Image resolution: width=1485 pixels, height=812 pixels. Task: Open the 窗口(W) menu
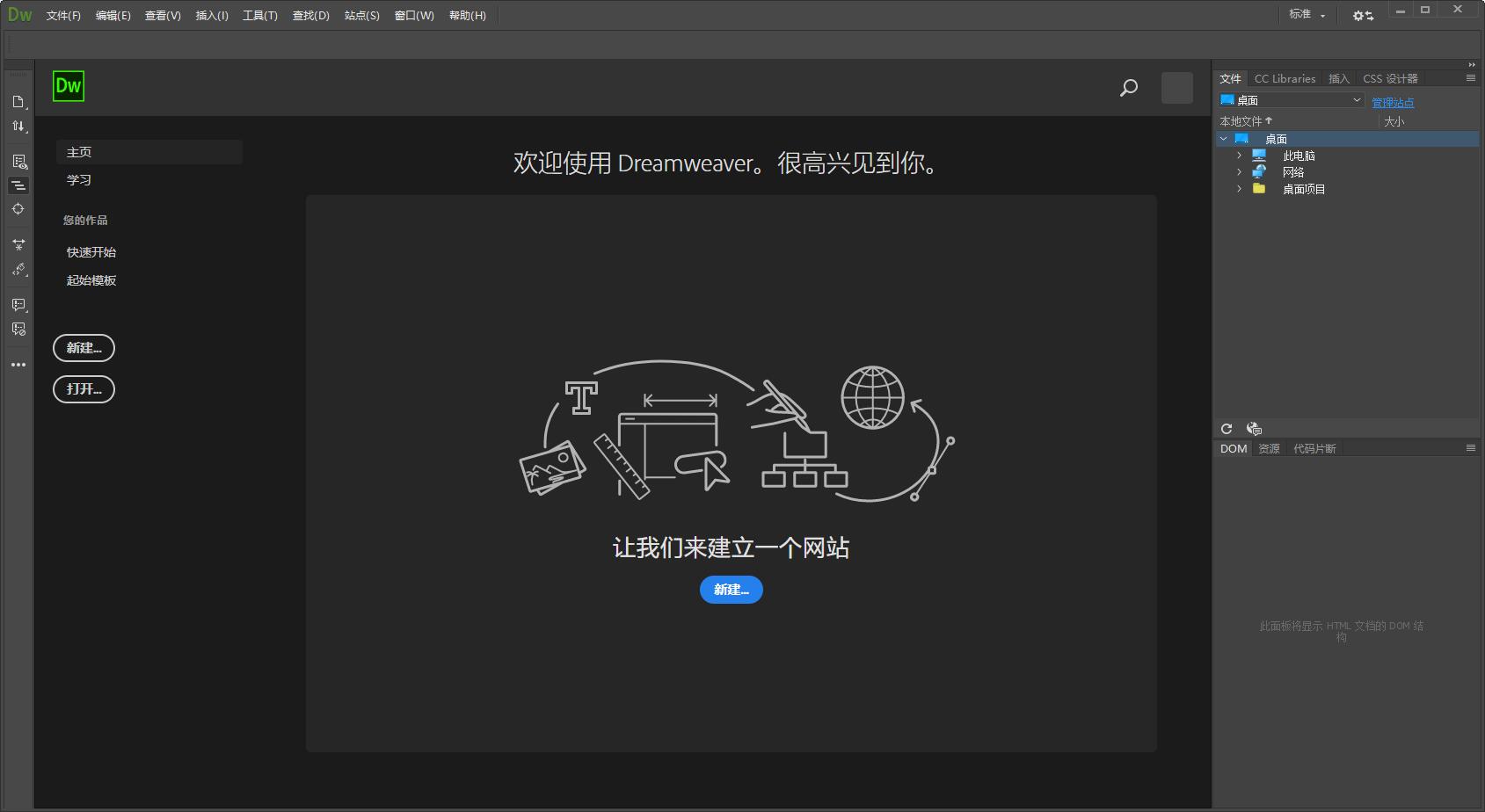click(x=414, y=16)
